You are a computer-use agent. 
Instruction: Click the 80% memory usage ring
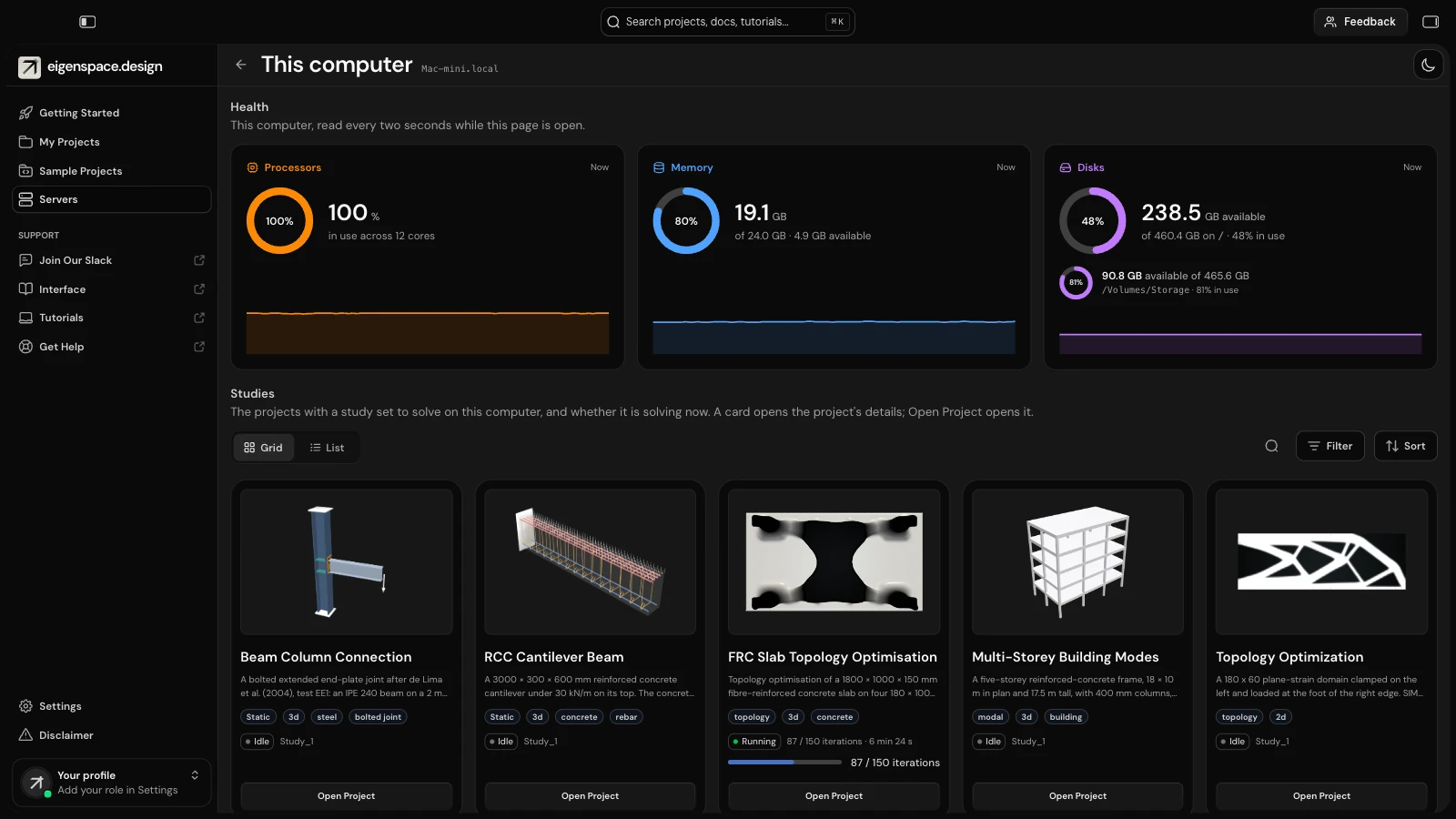click(x=686, y=221)
